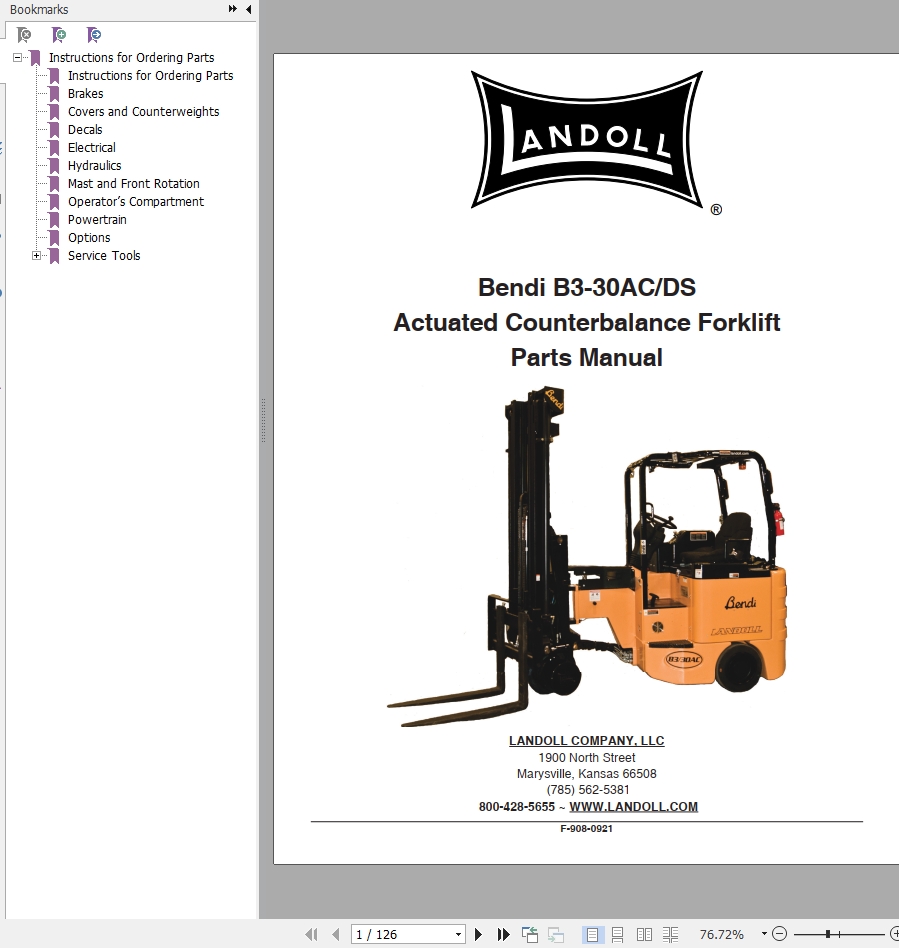Viewport: 899px width, 948px height.
Task: Click the zoom out minus button
Action: pyautogui.click(x=780, y=934)
